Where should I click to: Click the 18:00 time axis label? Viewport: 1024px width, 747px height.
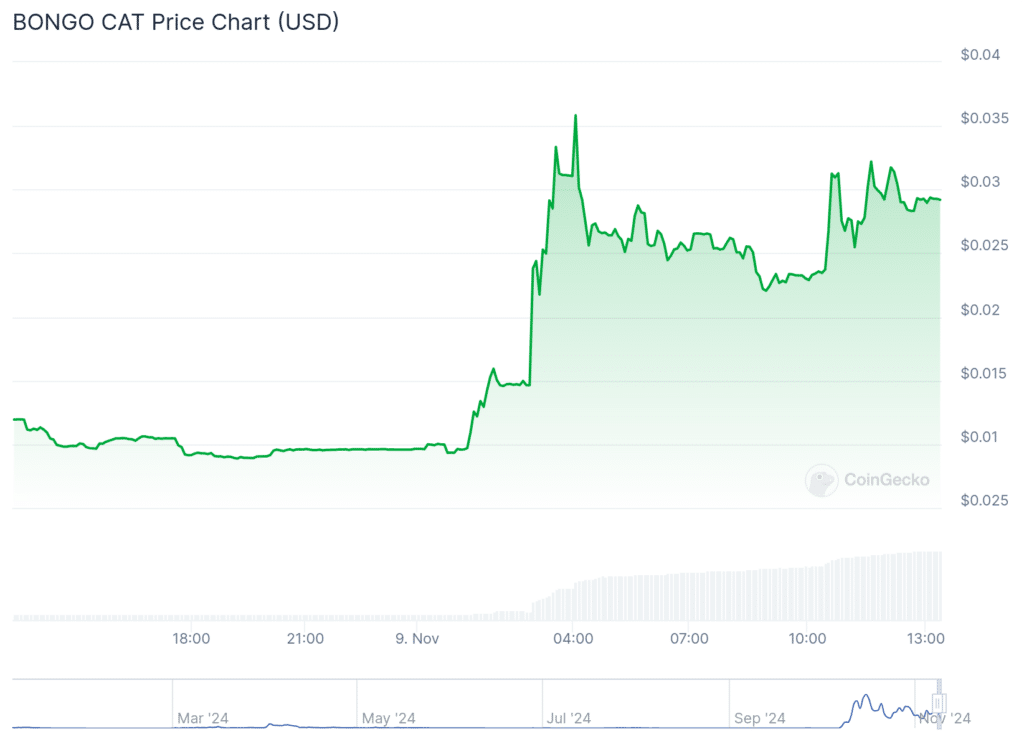point(190,638)
